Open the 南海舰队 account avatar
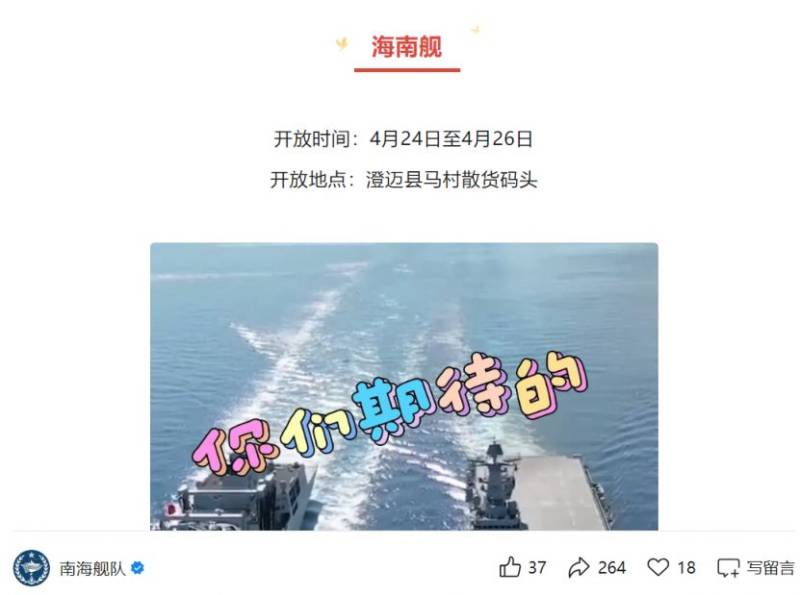The height and width of the screenshot is (595, 800). point(32,568)
